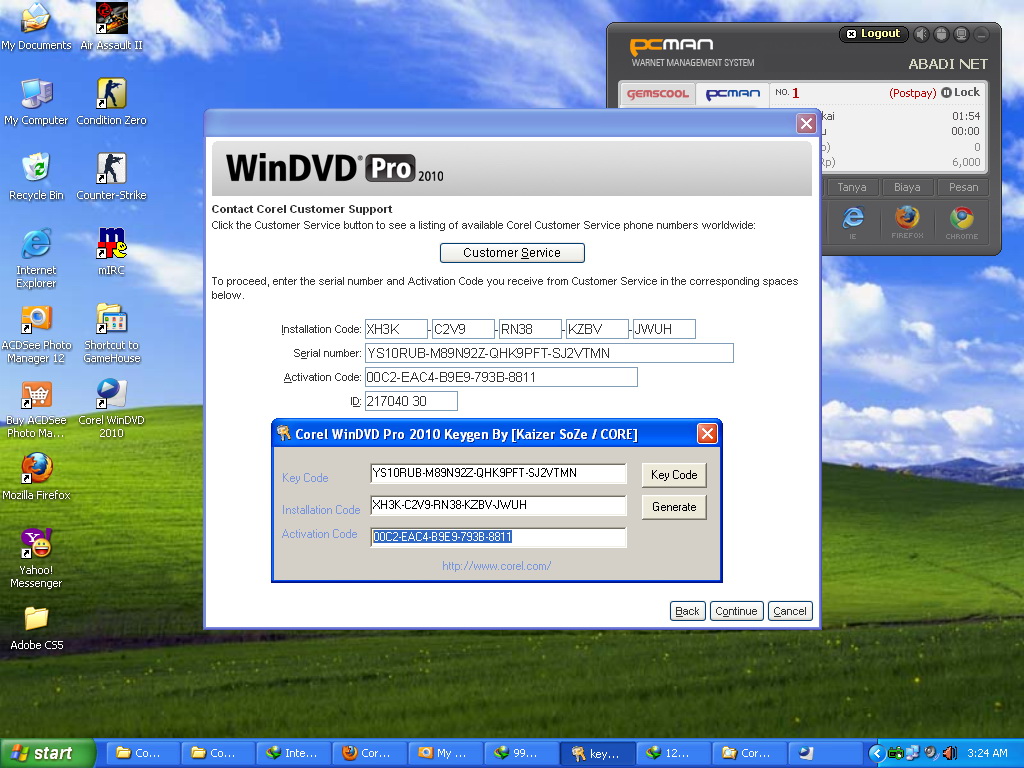This screenshot has height=768, width=1024.
Task: Click Logout in the PCMAN panel
Action: (873, 33)
